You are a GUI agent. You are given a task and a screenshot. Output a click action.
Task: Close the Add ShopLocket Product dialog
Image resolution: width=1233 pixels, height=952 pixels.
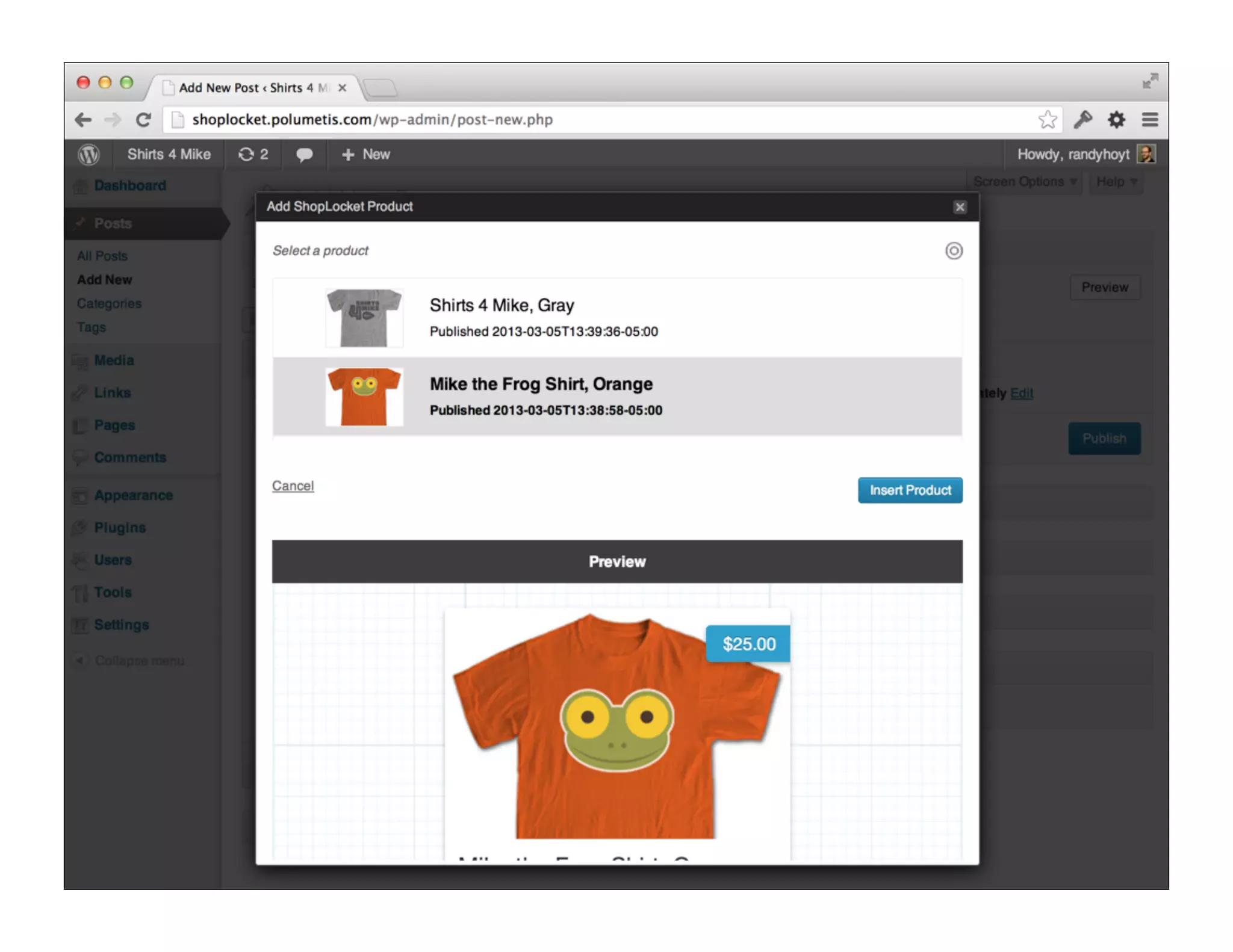tap(960, 207)
